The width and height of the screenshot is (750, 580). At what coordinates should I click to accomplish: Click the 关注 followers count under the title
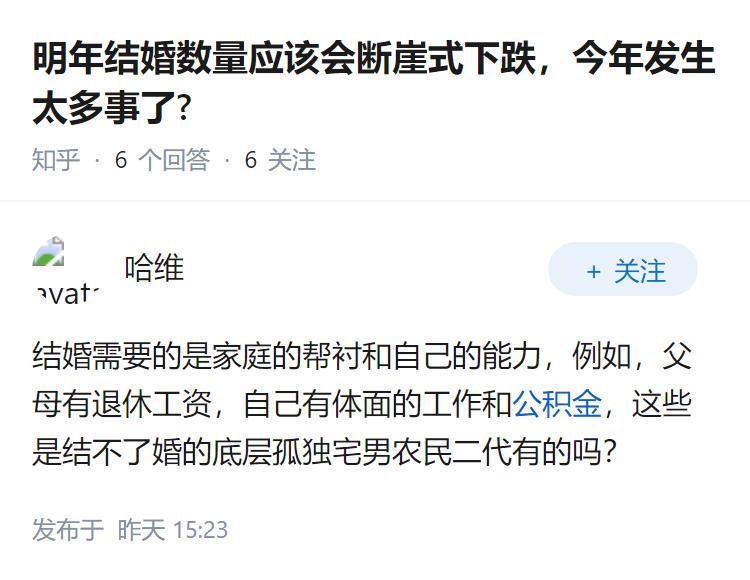click(292, 160)
